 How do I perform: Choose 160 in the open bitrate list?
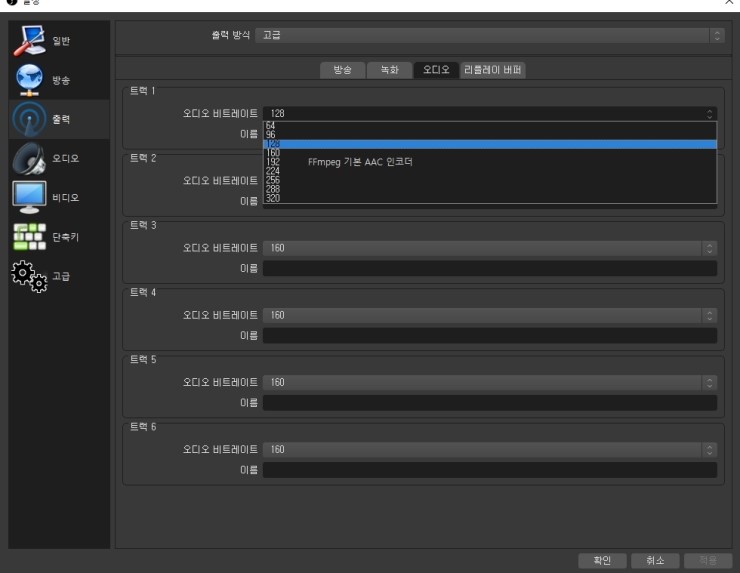pyautogui.click(x=490, y=153)
